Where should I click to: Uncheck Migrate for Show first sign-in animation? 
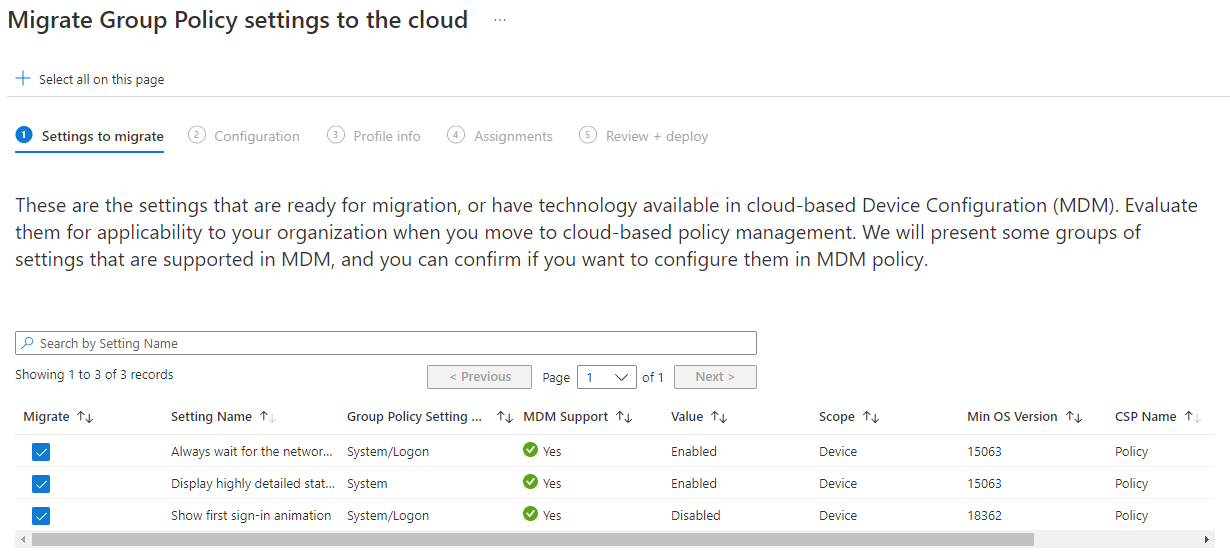pos(41,516)
